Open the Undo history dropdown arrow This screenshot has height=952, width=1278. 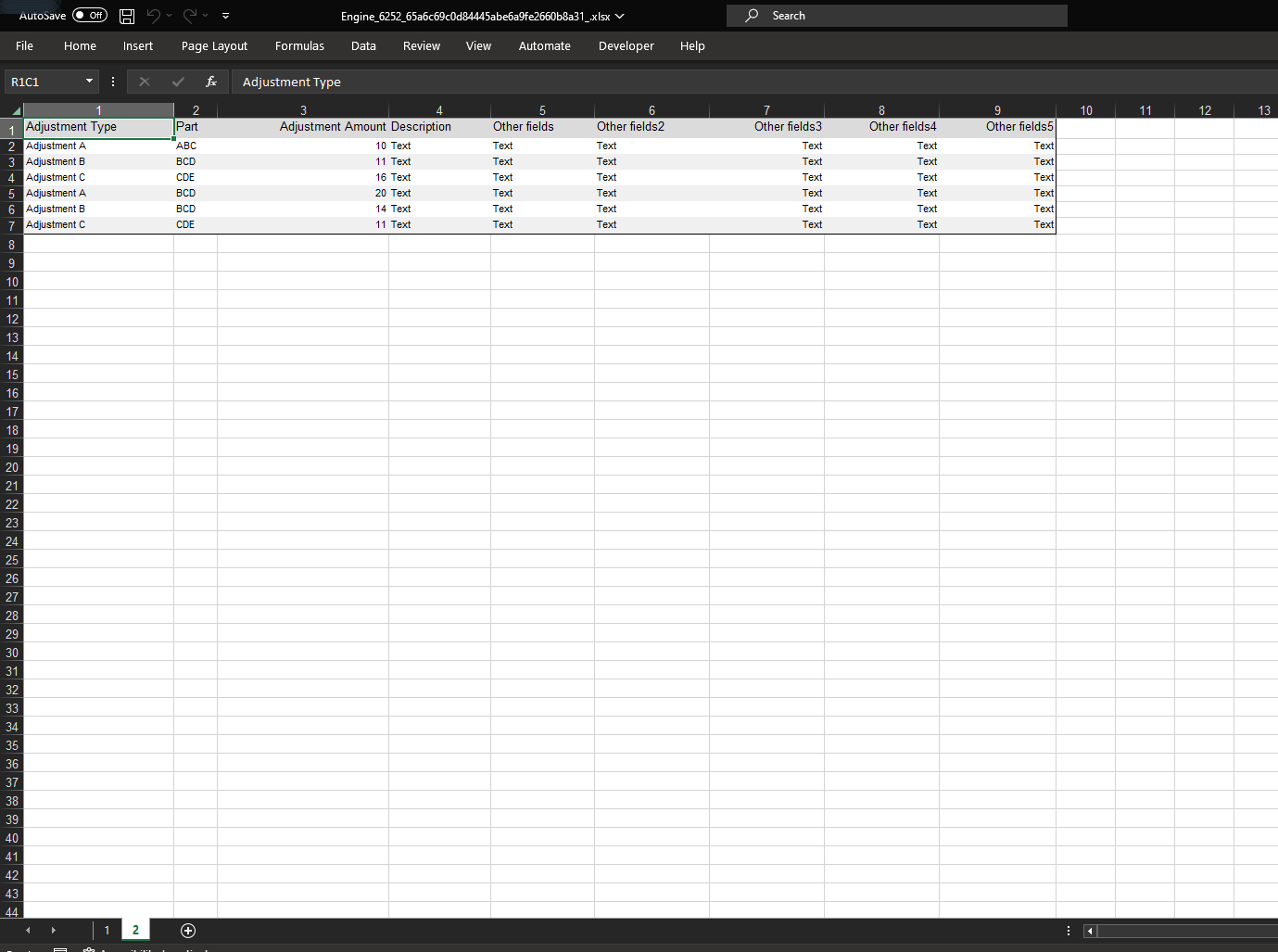coord(168,15)
